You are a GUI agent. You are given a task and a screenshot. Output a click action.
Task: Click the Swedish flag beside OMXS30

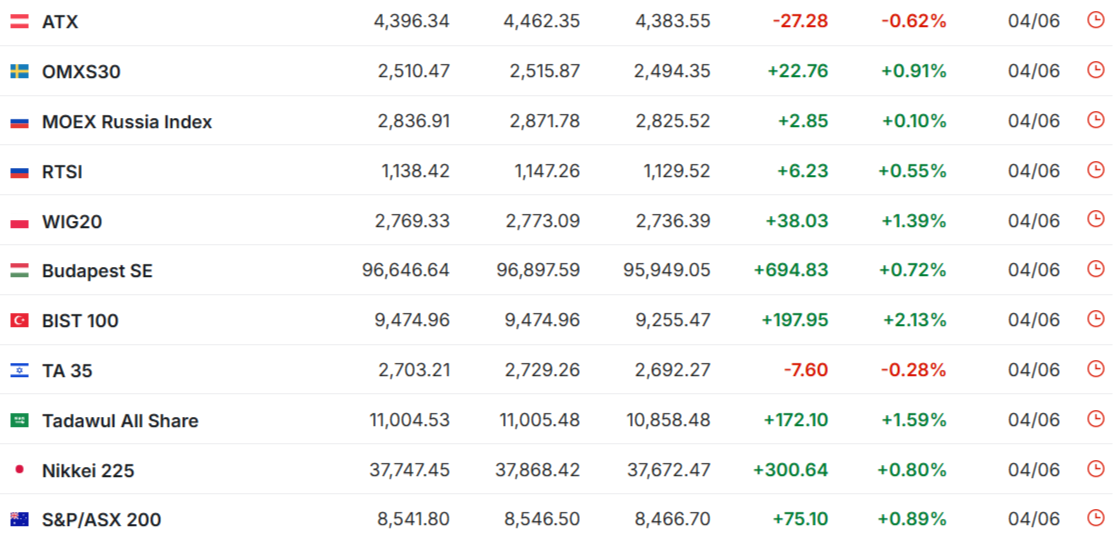pyautogui.click(x=19, y=71)
